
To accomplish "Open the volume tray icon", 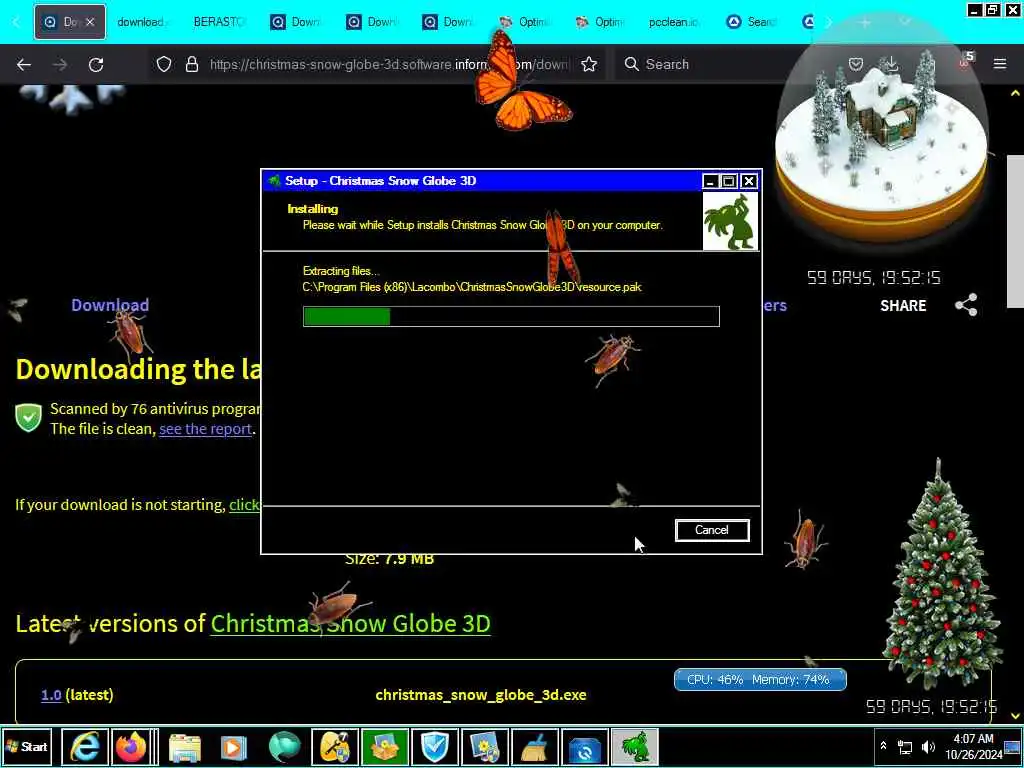I will (x=928, y=746).
